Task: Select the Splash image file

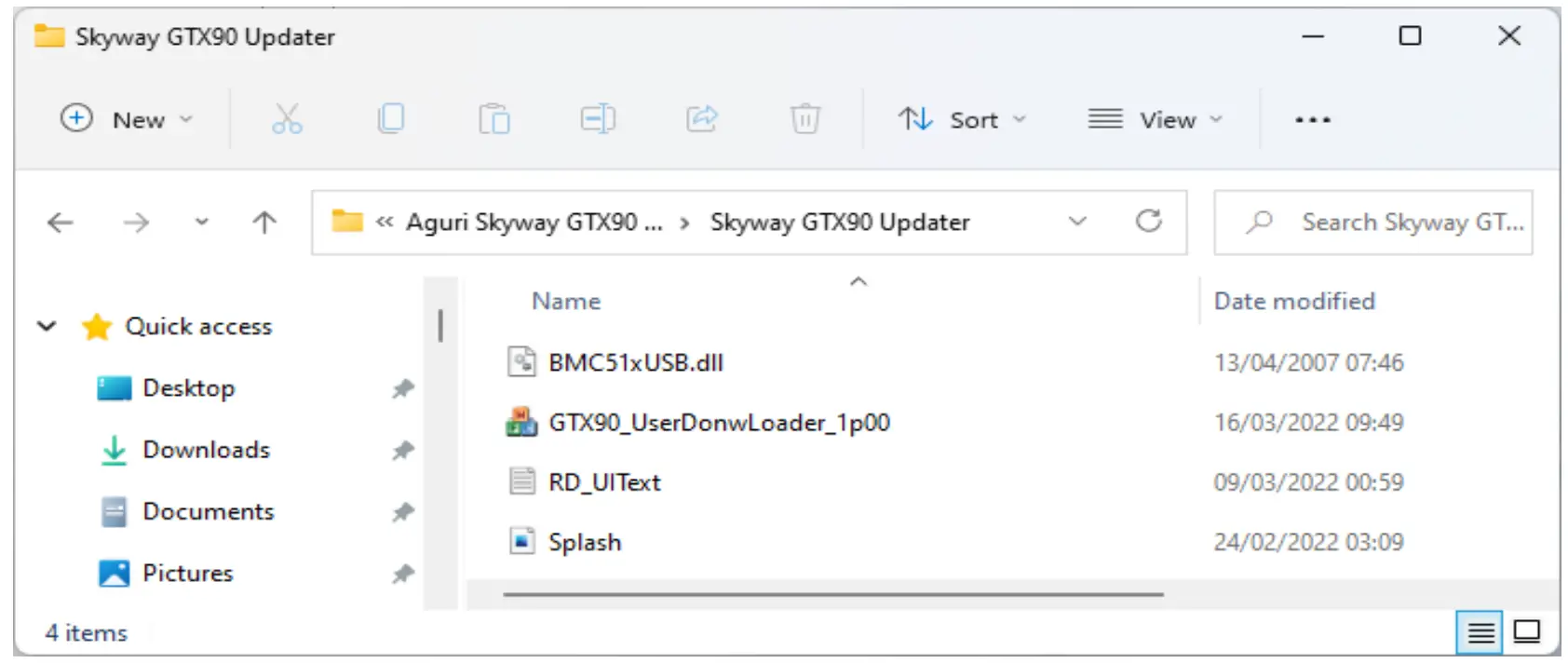Action: pos(585,542)
